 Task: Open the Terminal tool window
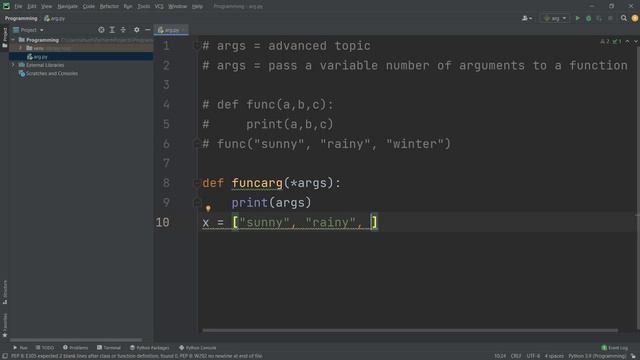coord(109,348)
